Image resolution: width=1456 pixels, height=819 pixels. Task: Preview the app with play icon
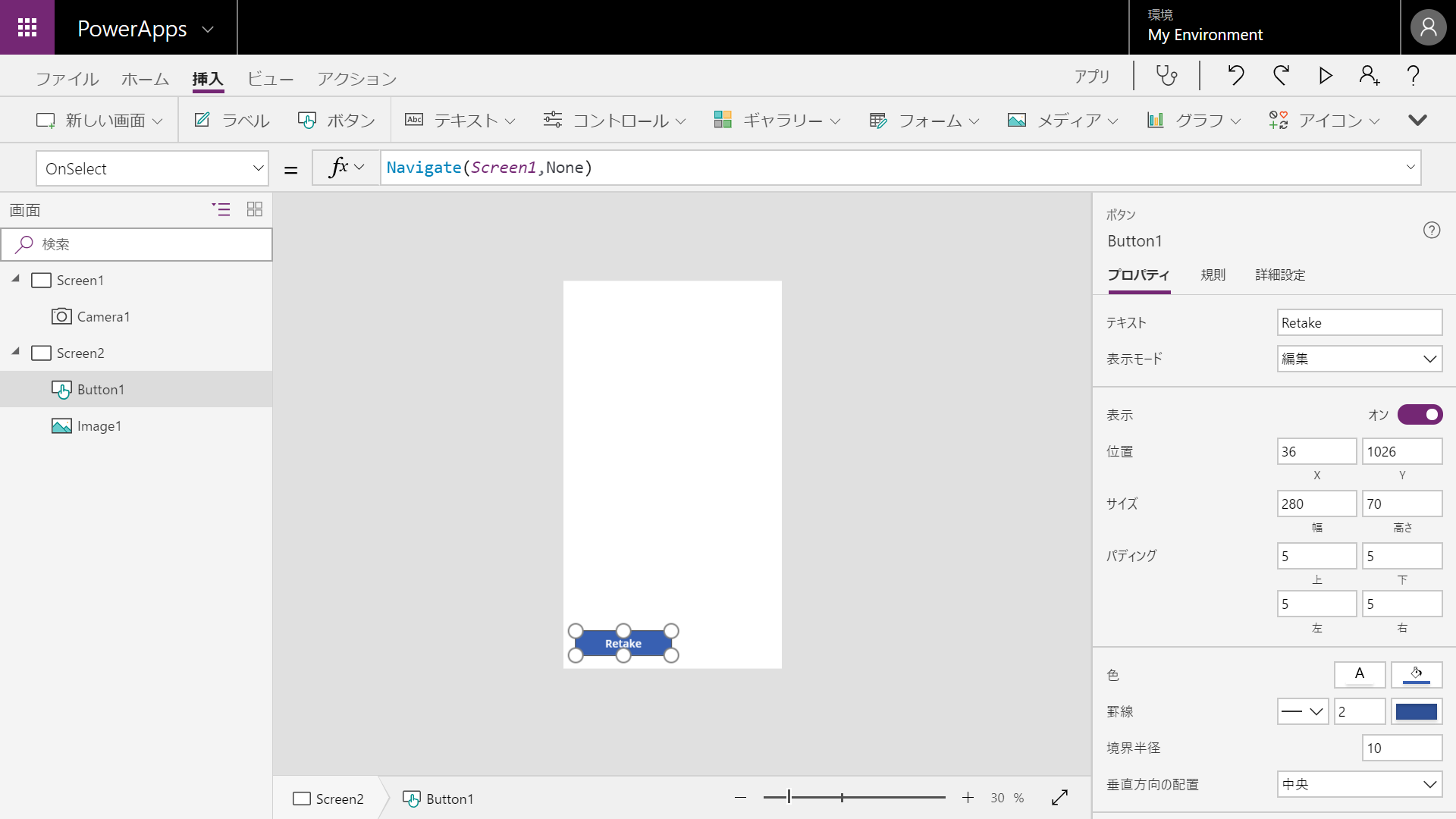click(x=1325, y=75)
